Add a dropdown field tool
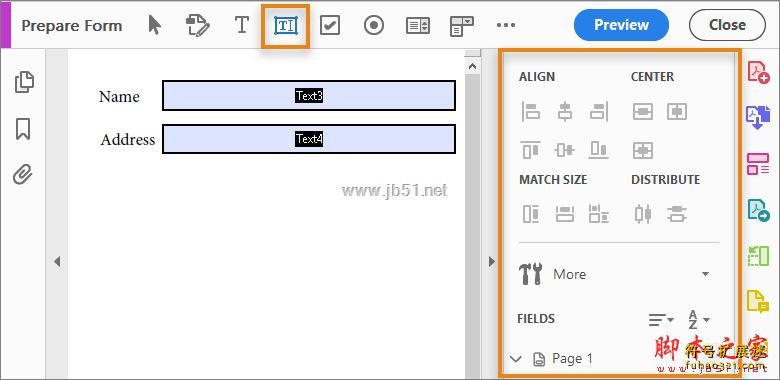The height and width of the screenshot is (380, 780). pos(462,25)
